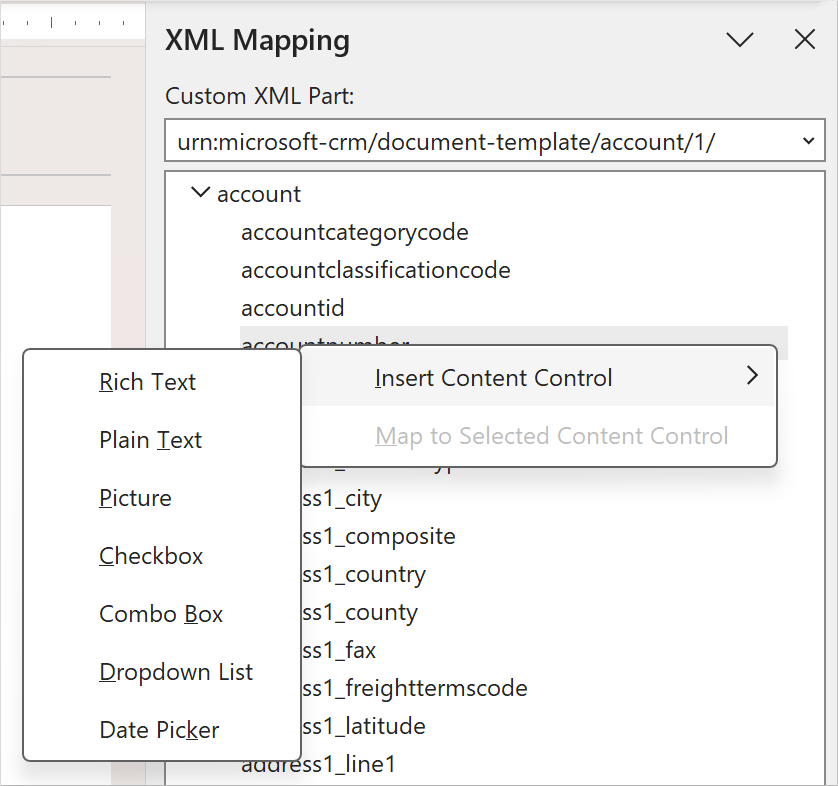Expand the Insert Content Control submenu
The width and height of the screenshot is (838, 786).
tap(493, 378)
